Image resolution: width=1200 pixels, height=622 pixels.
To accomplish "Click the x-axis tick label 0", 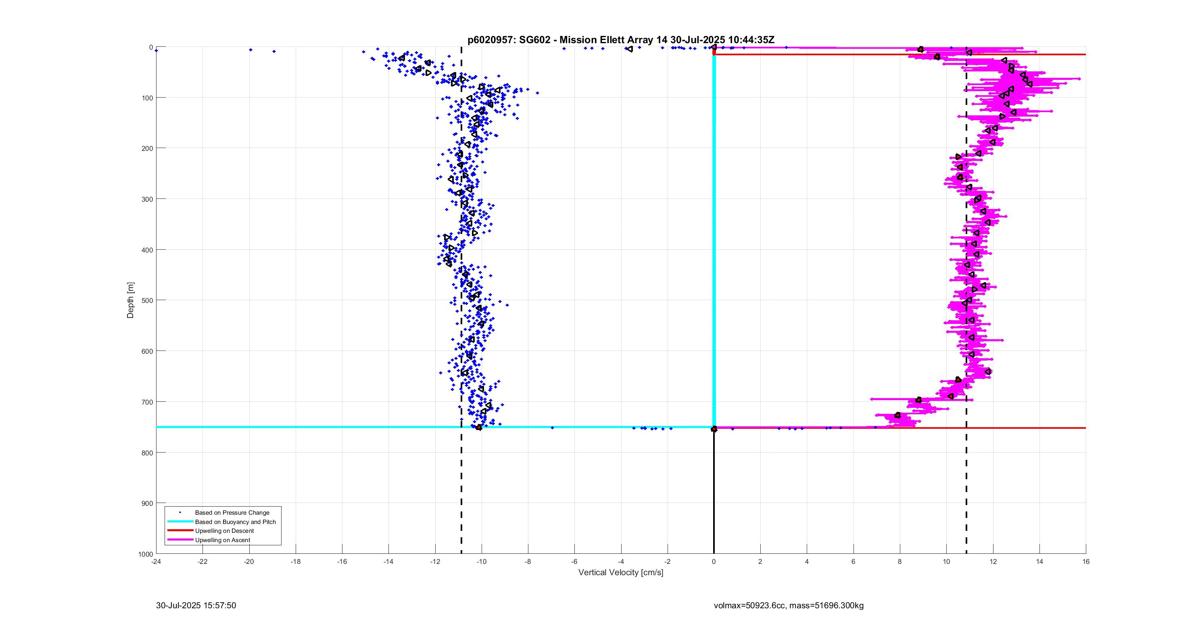I will click(x=714, y=561).
